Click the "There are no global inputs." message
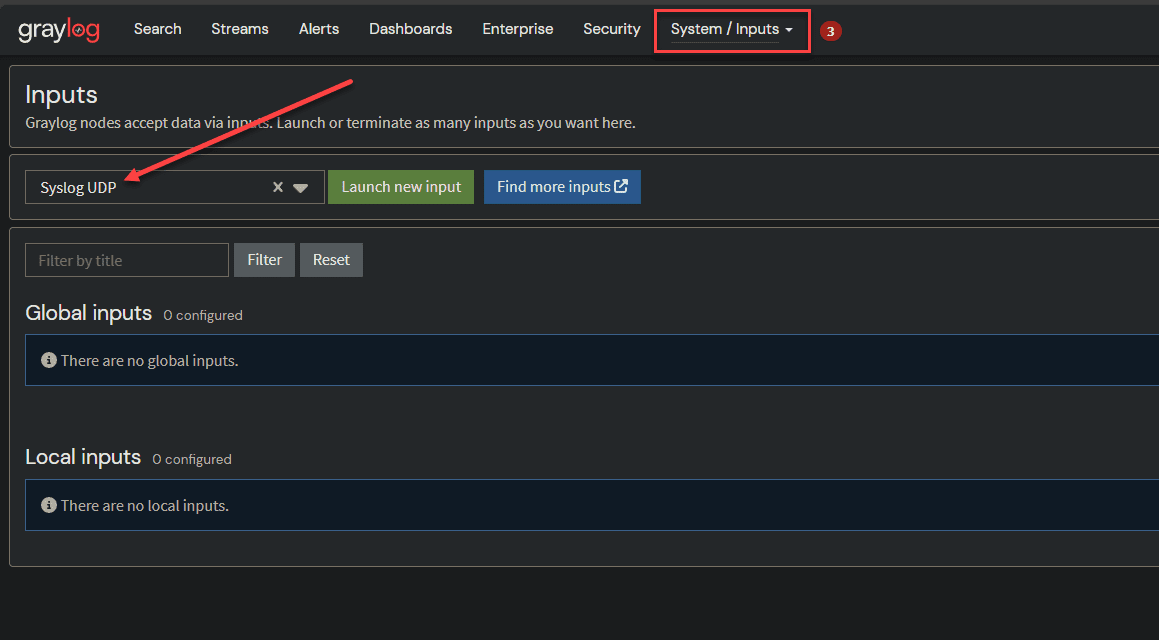The height and width of the screenshot is (640, 1159). [149, 361]
